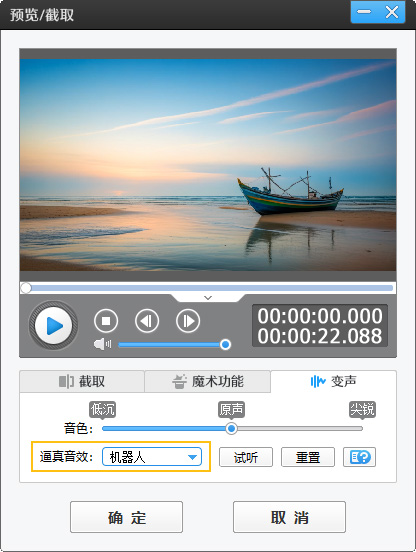Click the 音色 slider handle
Viewport: 416px width, 552px height.
click(x=231, y=428)
